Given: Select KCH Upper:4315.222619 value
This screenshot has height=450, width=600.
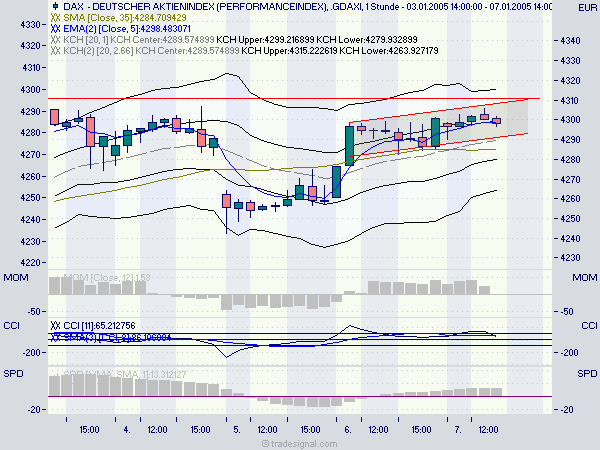Looking at the screenshot, I should click(290, 51).
